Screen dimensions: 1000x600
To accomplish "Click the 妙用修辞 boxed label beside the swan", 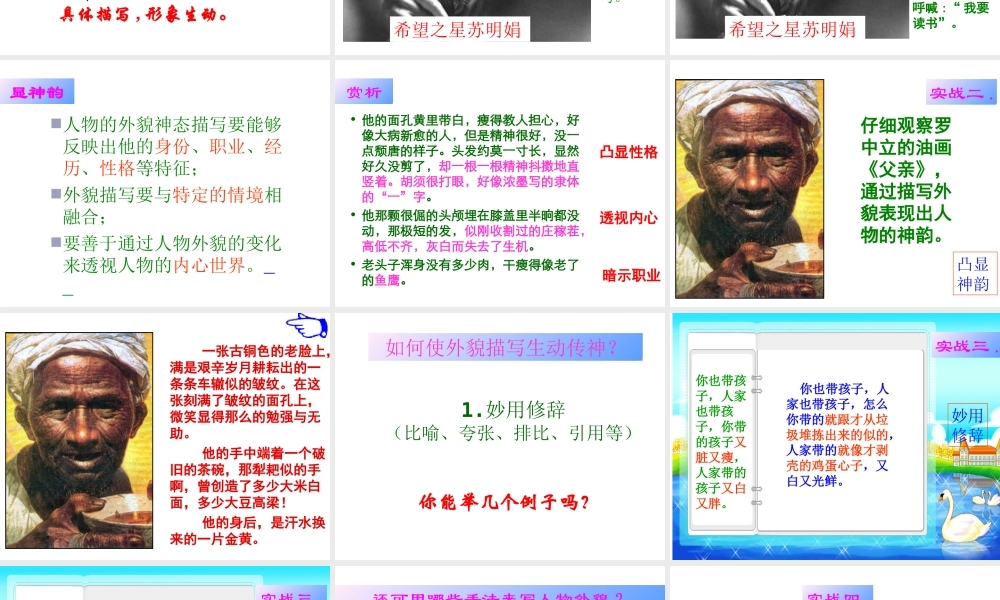I will (967, 425).
